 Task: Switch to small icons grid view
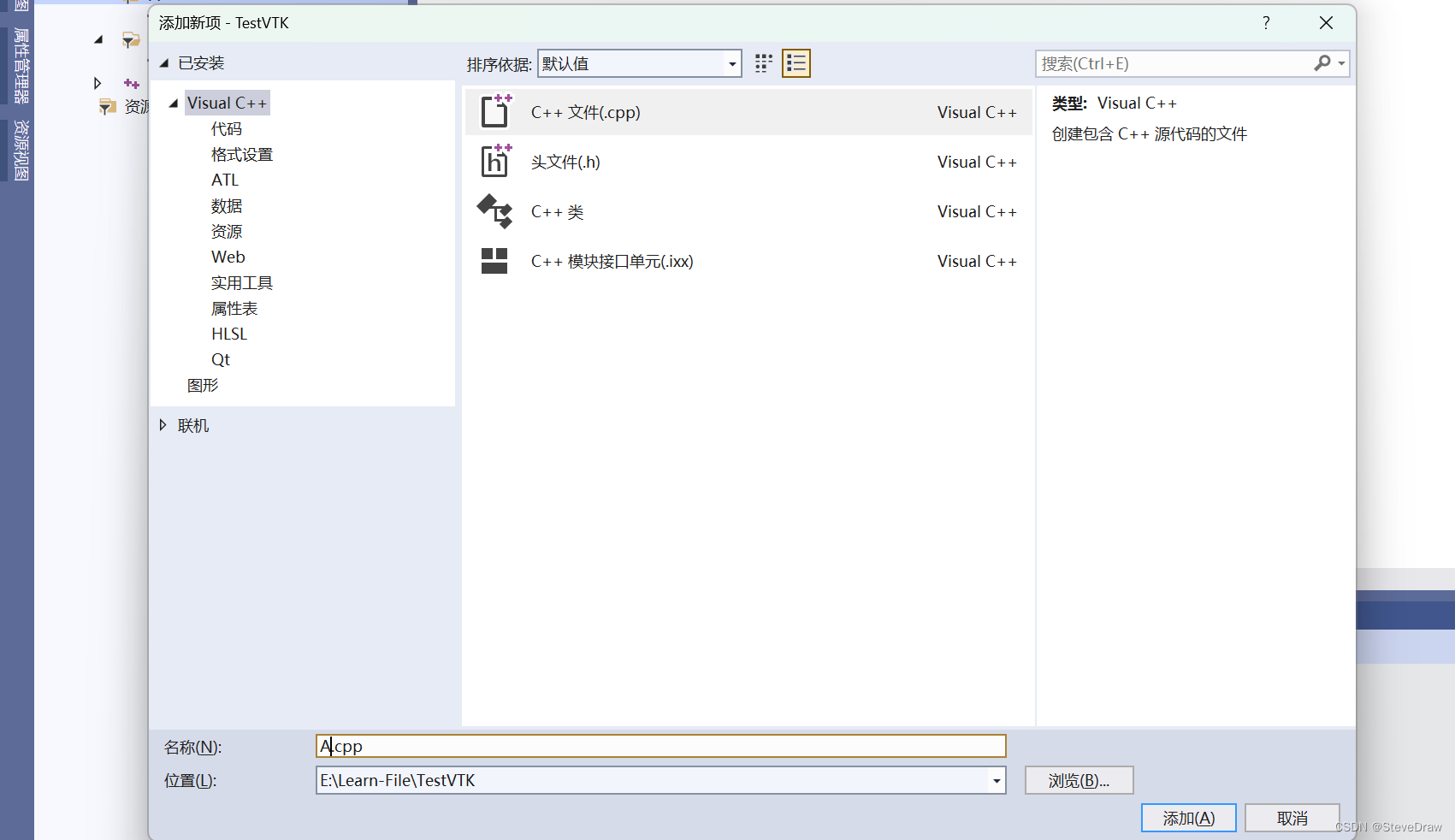[764, 63]
